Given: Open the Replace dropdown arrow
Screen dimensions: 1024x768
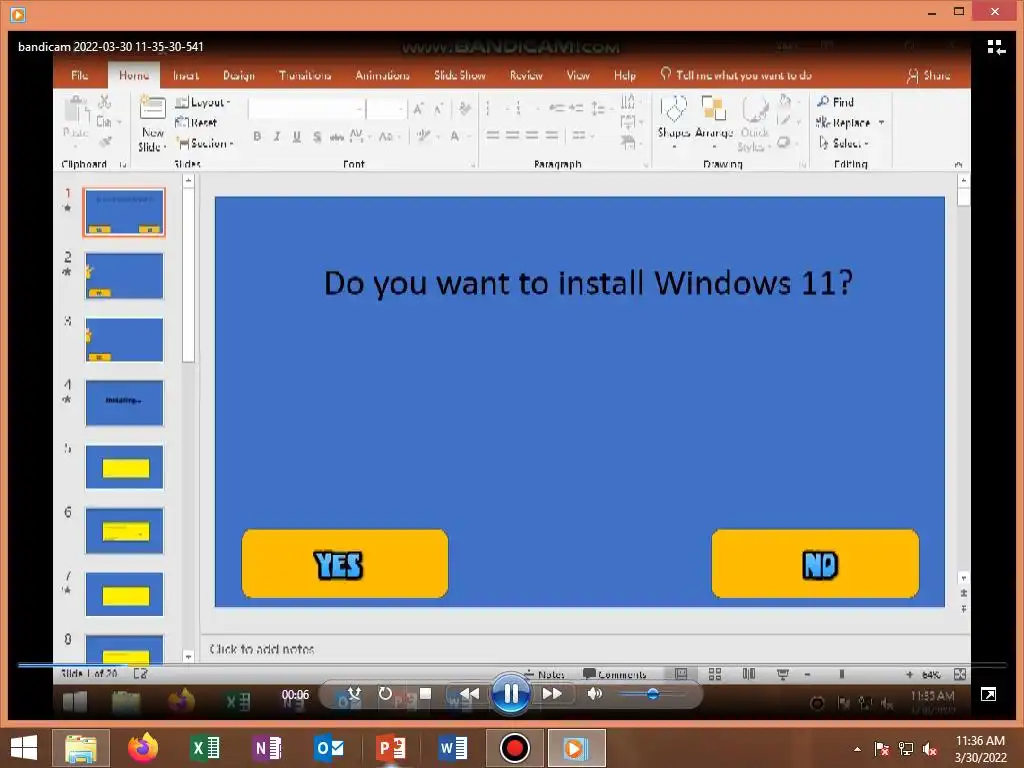Looking at the screenshot, I should 882,123.
